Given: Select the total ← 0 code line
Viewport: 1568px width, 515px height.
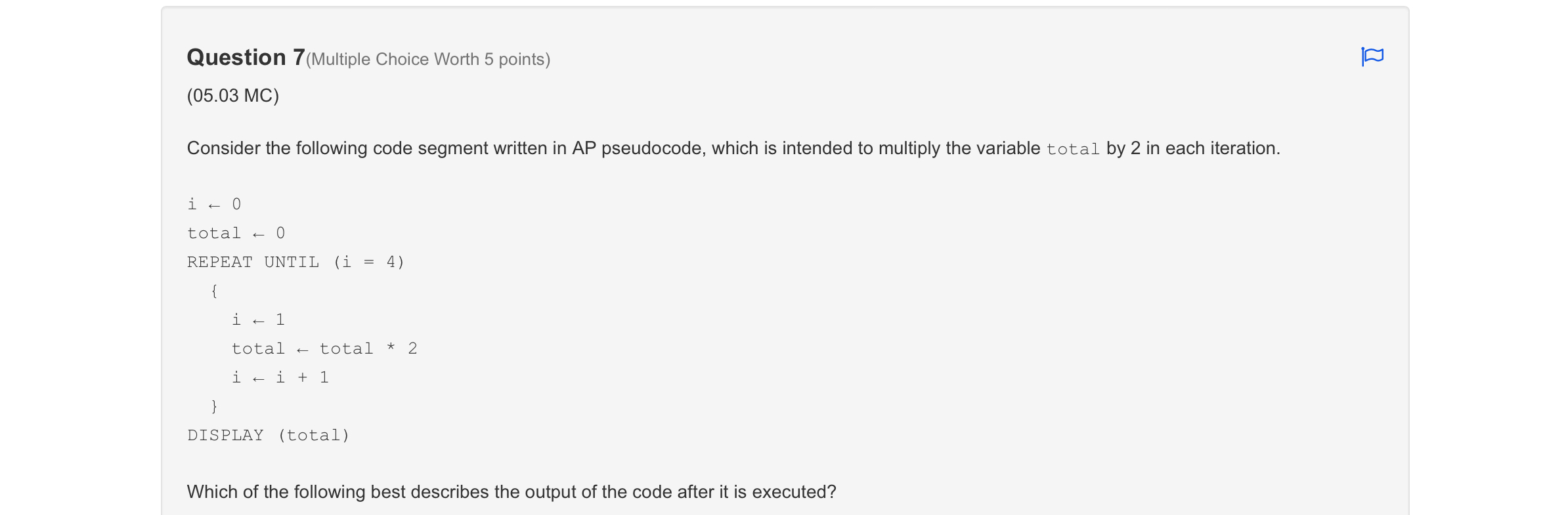Looking at the screenshot, I should tap(236, 232).
